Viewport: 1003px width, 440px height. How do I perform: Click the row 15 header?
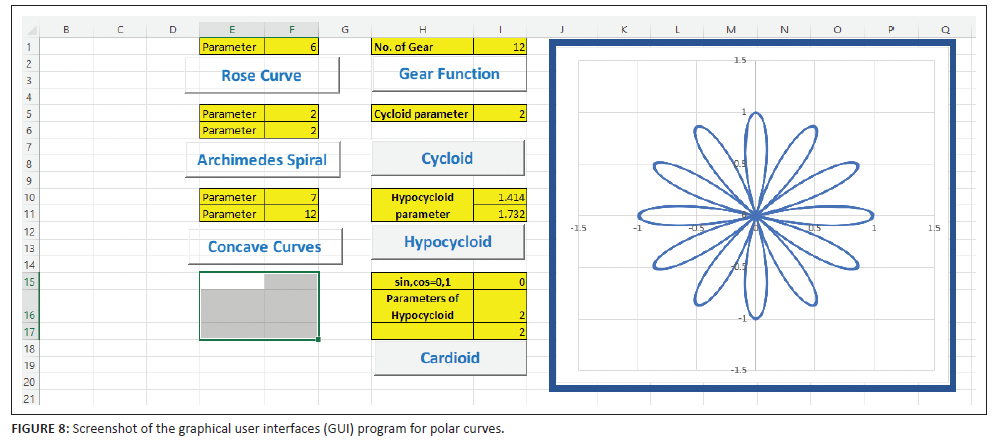pyautogui.click(x=28, y=282)
